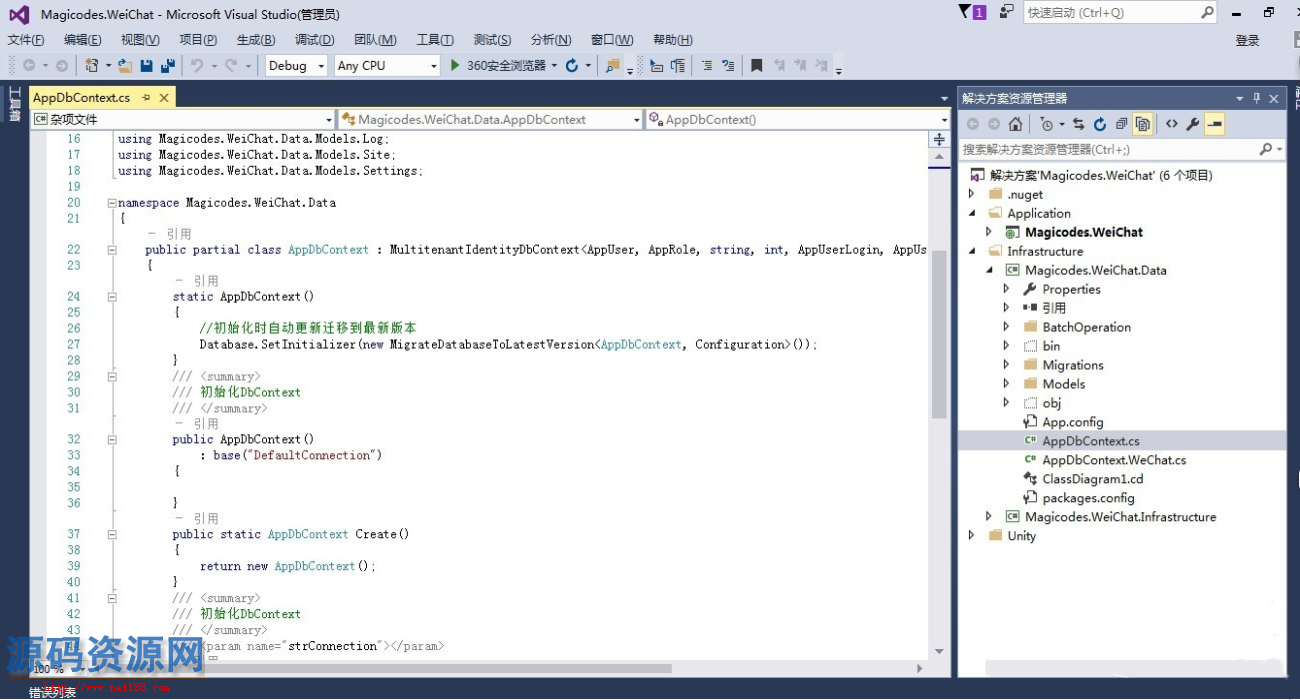Viewport: 1300px width, 700px height.
Task: Select ClassDiagram1.cd in Solution Explorer
Action: [1093, 479]
